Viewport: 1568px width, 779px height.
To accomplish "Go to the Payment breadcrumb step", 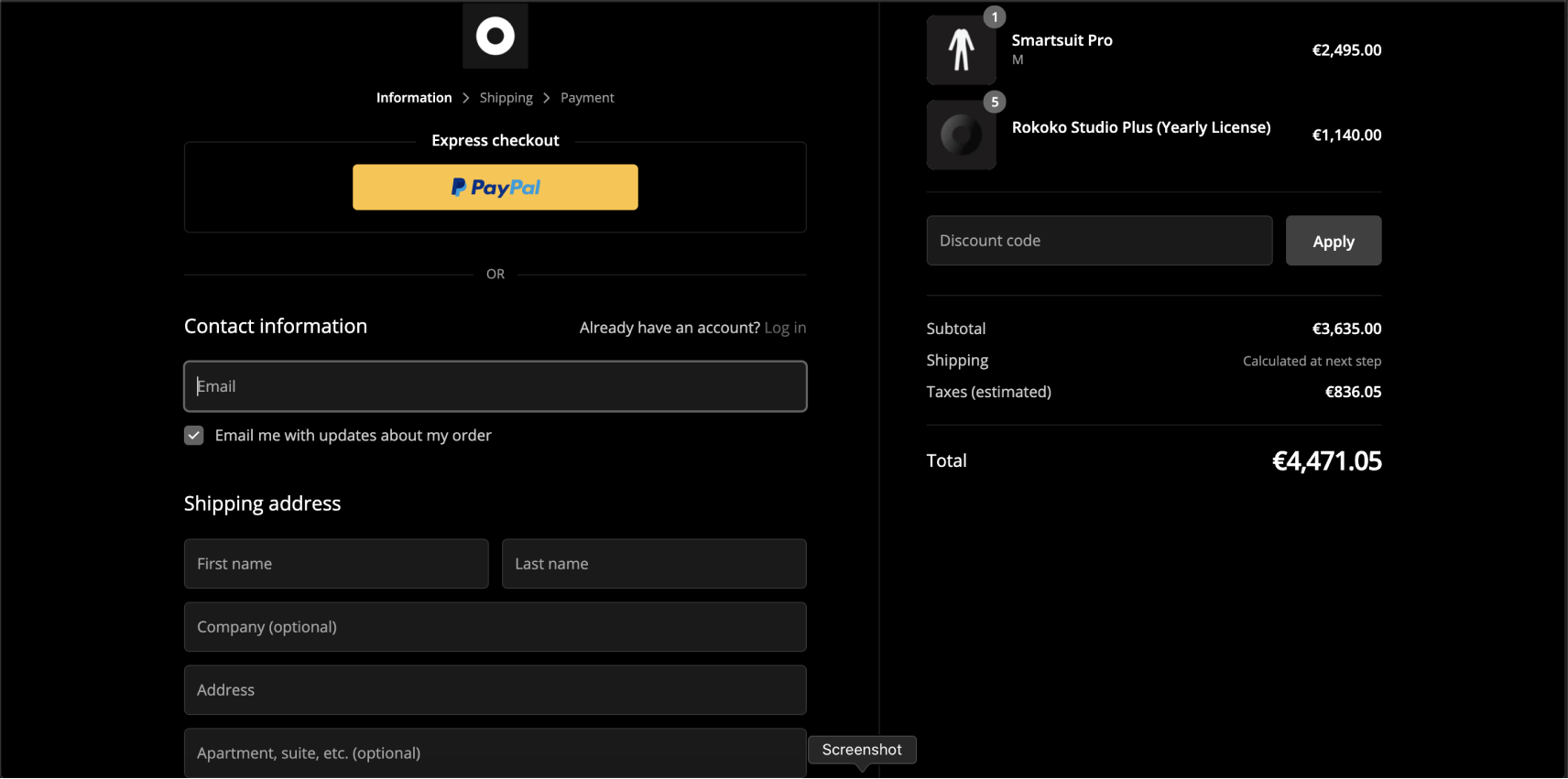I will (x=587, y=98).
